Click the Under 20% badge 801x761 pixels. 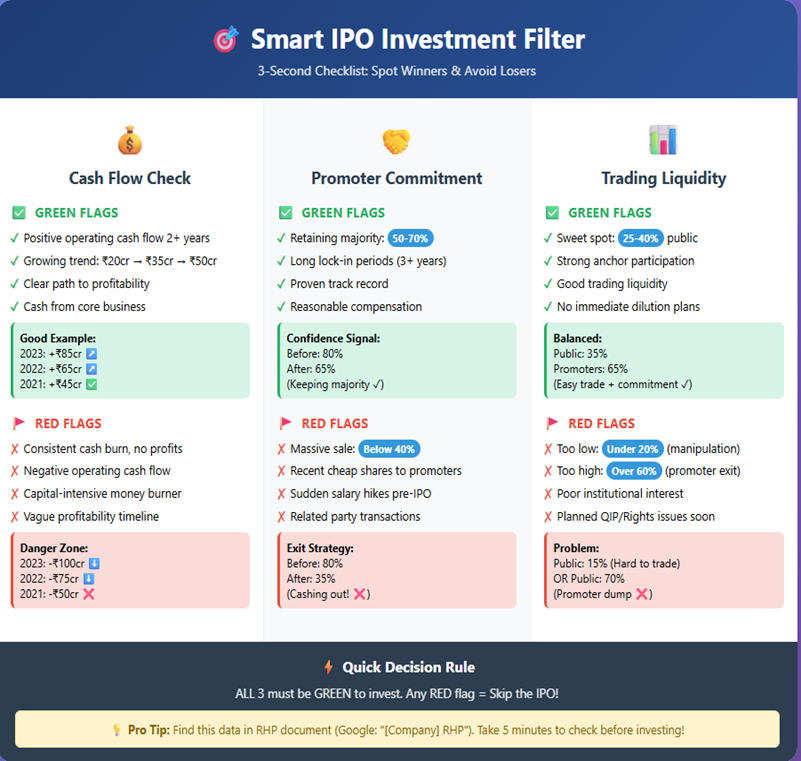(x=632, y=449)
